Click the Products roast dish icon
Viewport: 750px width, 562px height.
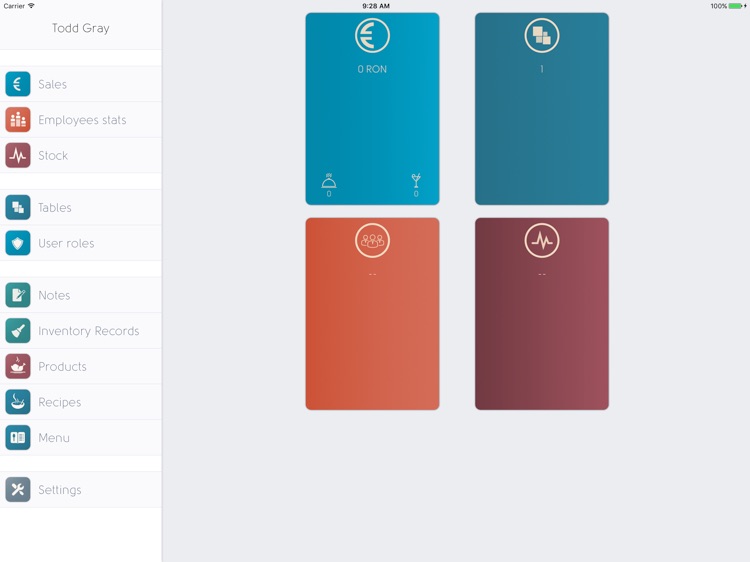18,366
